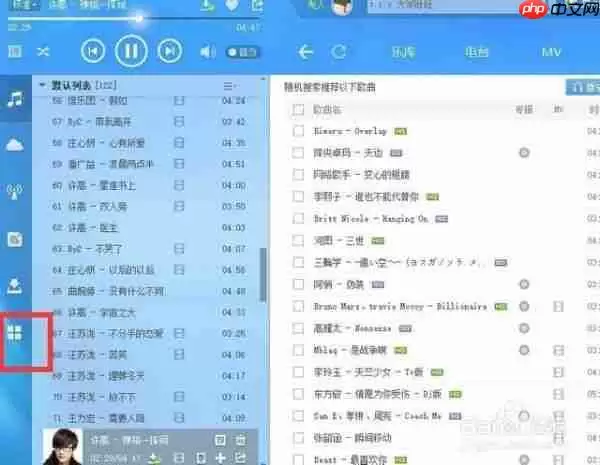
Task: Open local music via the music note sidebar icon
Action: click(x=15, y=99)
